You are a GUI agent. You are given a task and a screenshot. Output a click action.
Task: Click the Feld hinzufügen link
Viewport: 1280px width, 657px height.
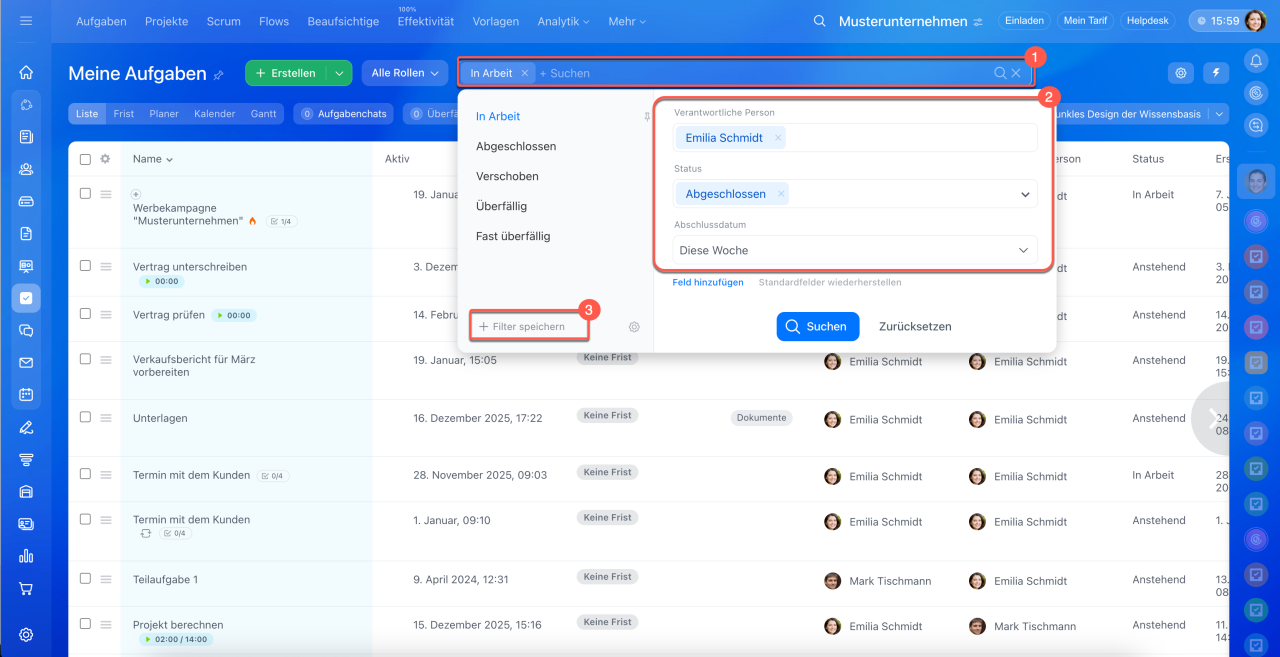click(707, 283)
